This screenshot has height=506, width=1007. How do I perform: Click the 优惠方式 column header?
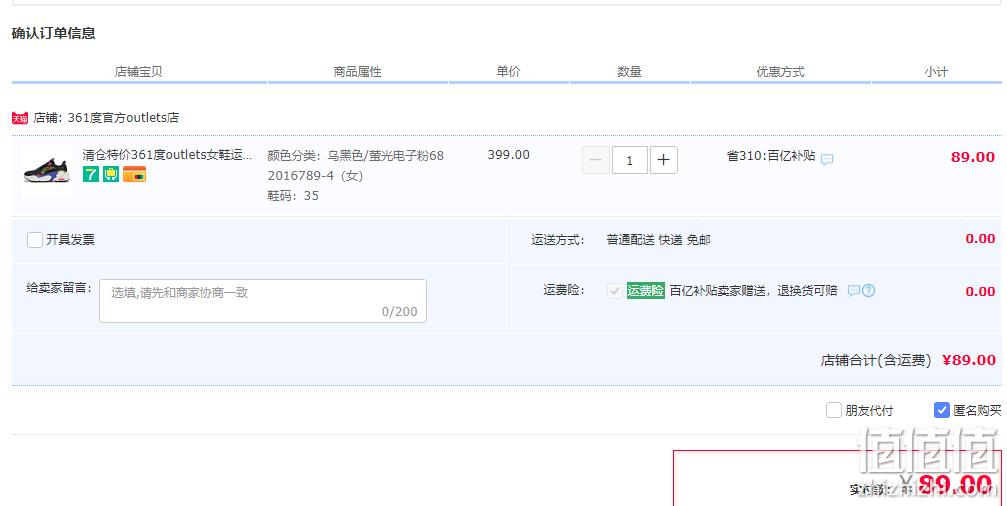[x=780, y=72]
